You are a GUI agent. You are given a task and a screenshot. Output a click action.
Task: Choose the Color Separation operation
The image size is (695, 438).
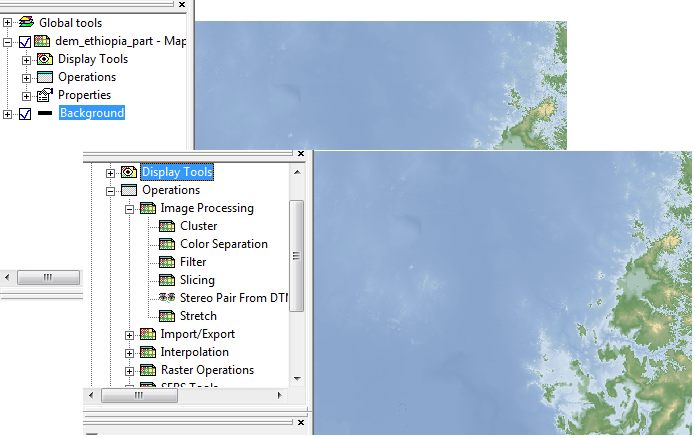(224, 244)
